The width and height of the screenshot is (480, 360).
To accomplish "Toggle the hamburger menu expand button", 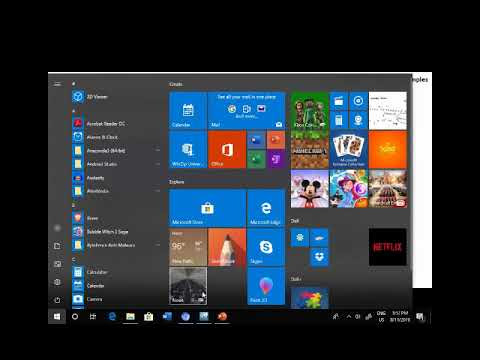I will [57, 84].
